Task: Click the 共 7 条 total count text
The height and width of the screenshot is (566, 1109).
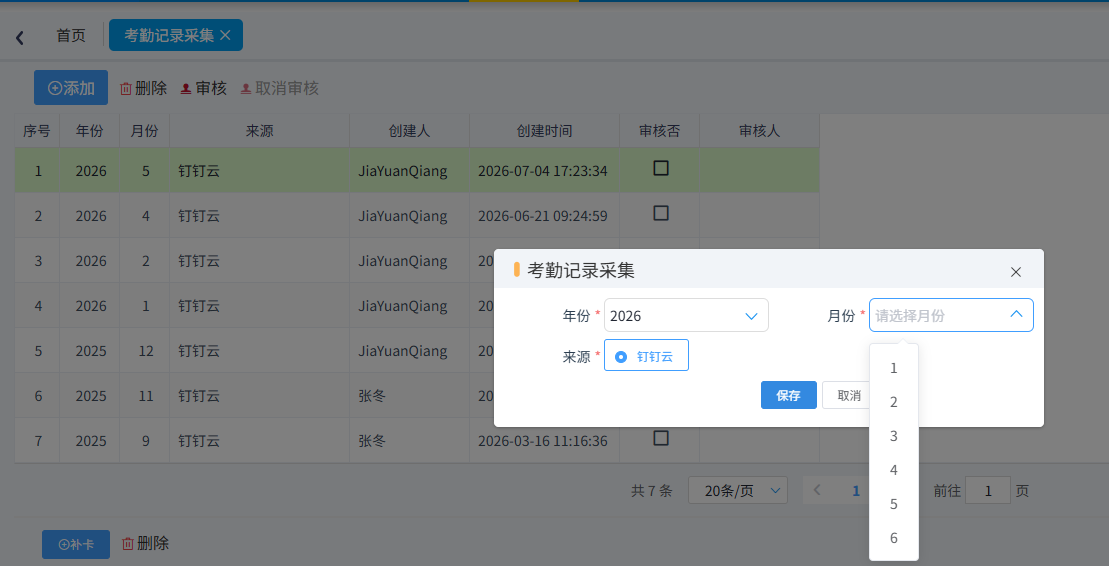Action: click(651, 491)
